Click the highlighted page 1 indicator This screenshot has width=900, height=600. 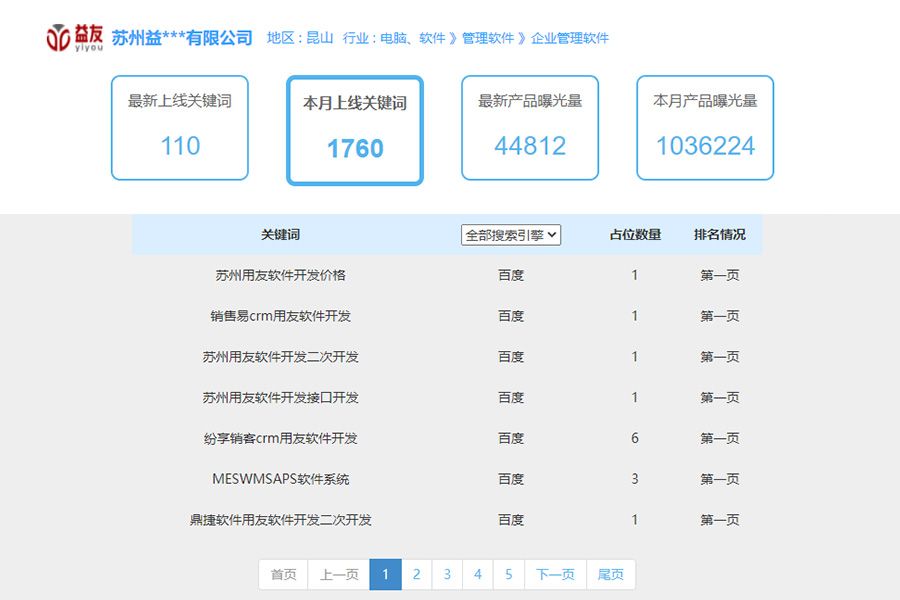pyautogui.click(x=385, y=574)
